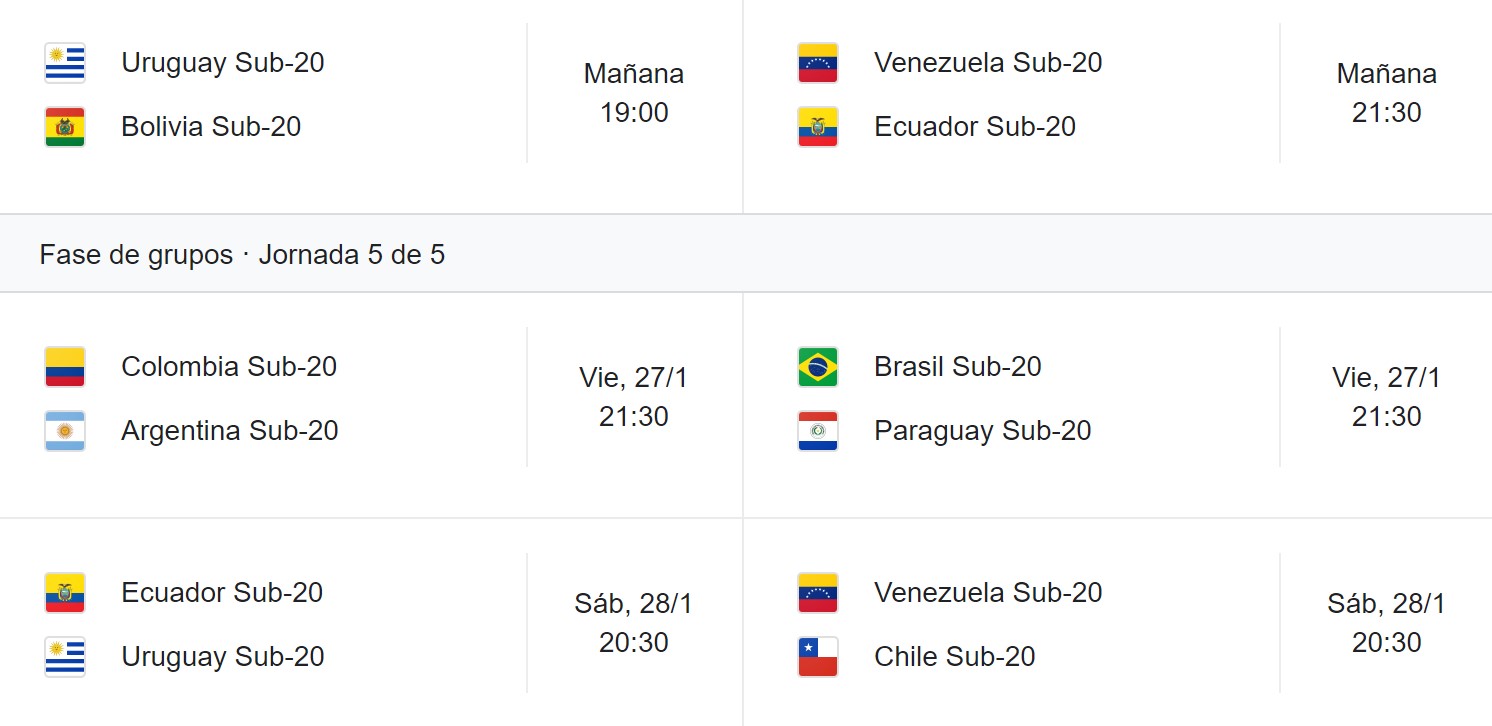Click the Venezuela flag in Ecuador match
1492x726 pixels.
click(818, 63)
